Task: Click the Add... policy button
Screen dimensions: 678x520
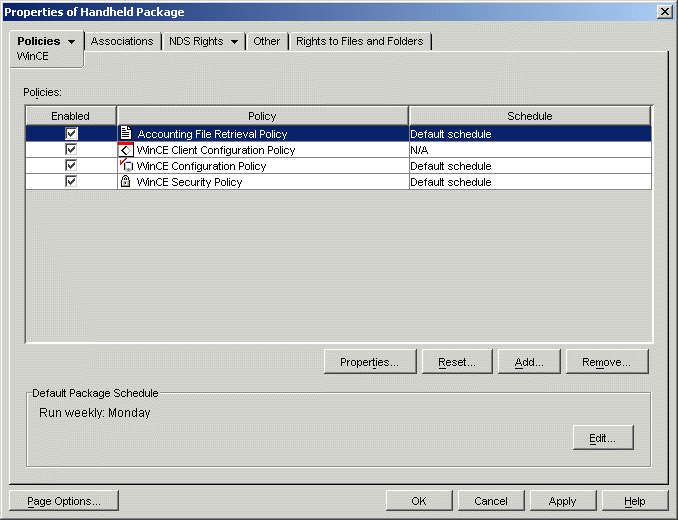Action: tap(529, 362)
